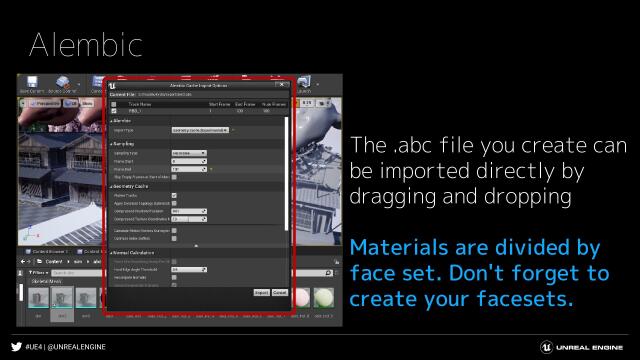Click the camera speed icon in viewport
The image size is (640, 360).
[x=322, y=104]
